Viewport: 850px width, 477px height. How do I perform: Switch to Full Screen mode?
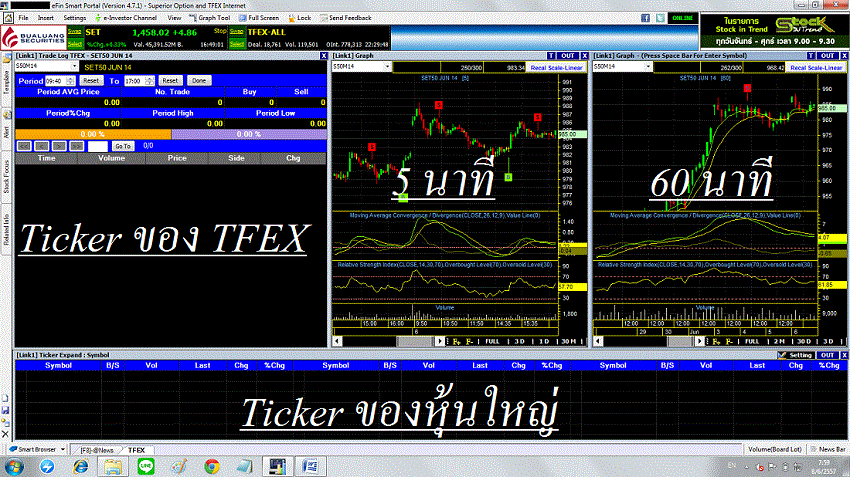click(259, 18)
